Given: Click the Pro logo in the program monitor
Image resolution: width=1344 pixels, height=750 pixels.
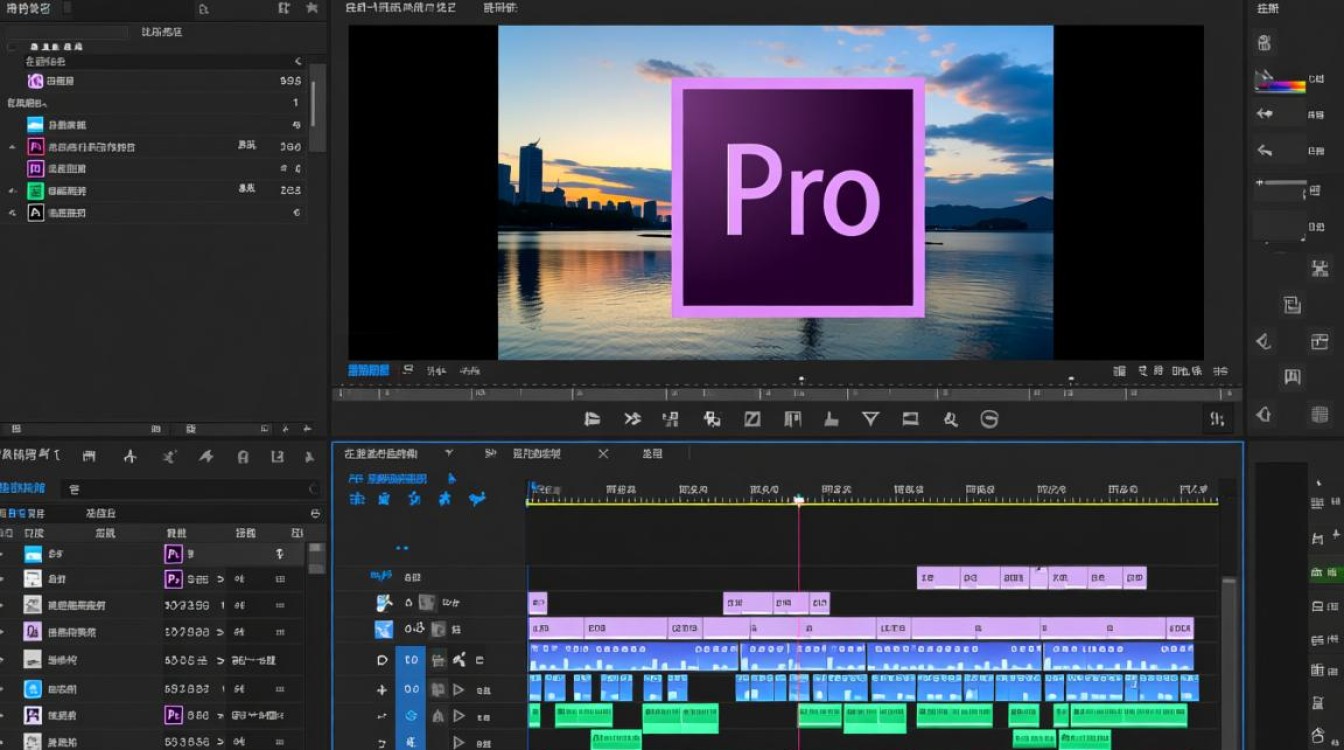Looking at the screenshot, I should (x=798, y=197).
